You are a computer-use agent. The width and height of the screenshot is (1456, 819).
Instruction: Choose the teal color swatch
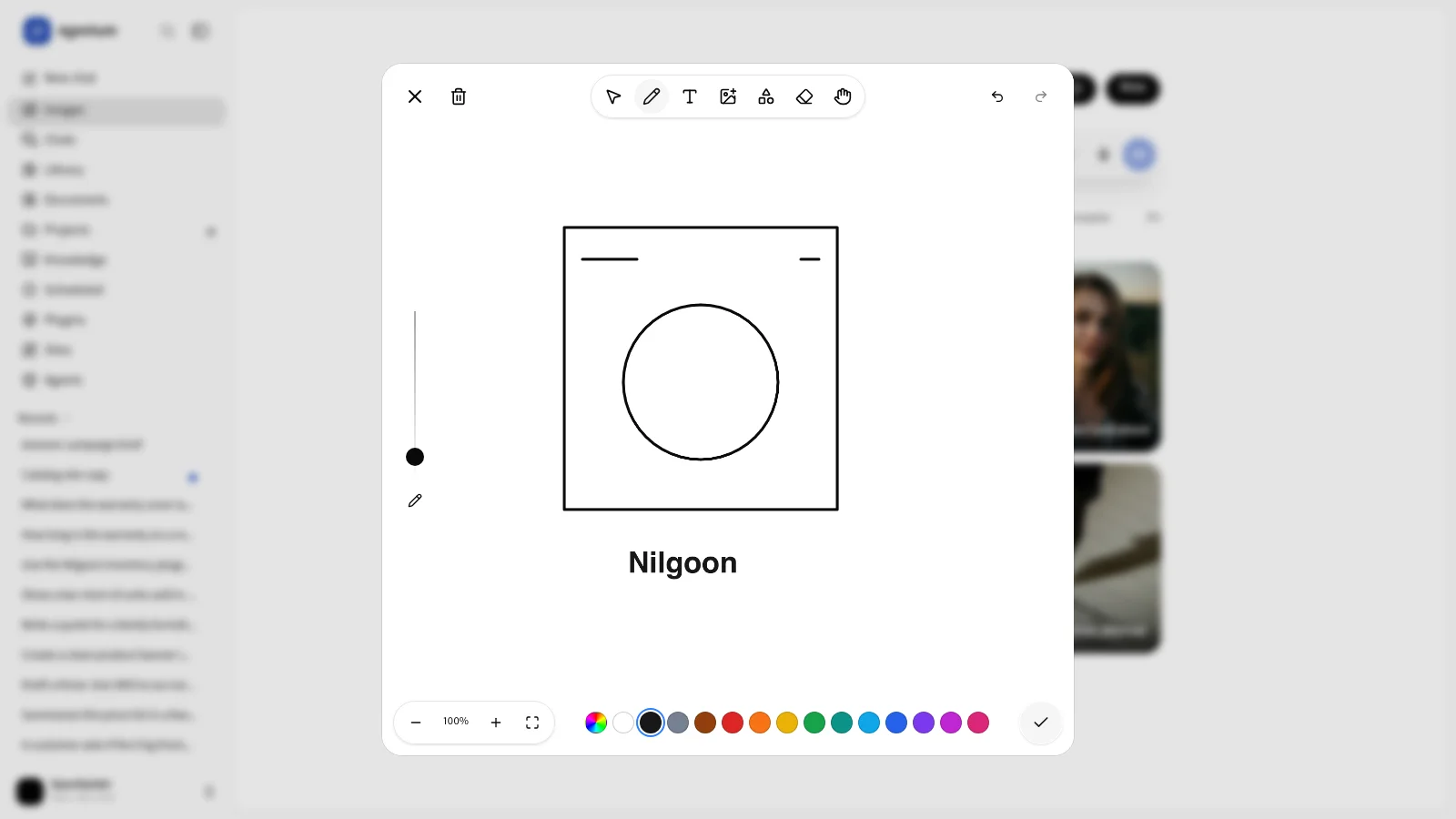tap(842, 723)
